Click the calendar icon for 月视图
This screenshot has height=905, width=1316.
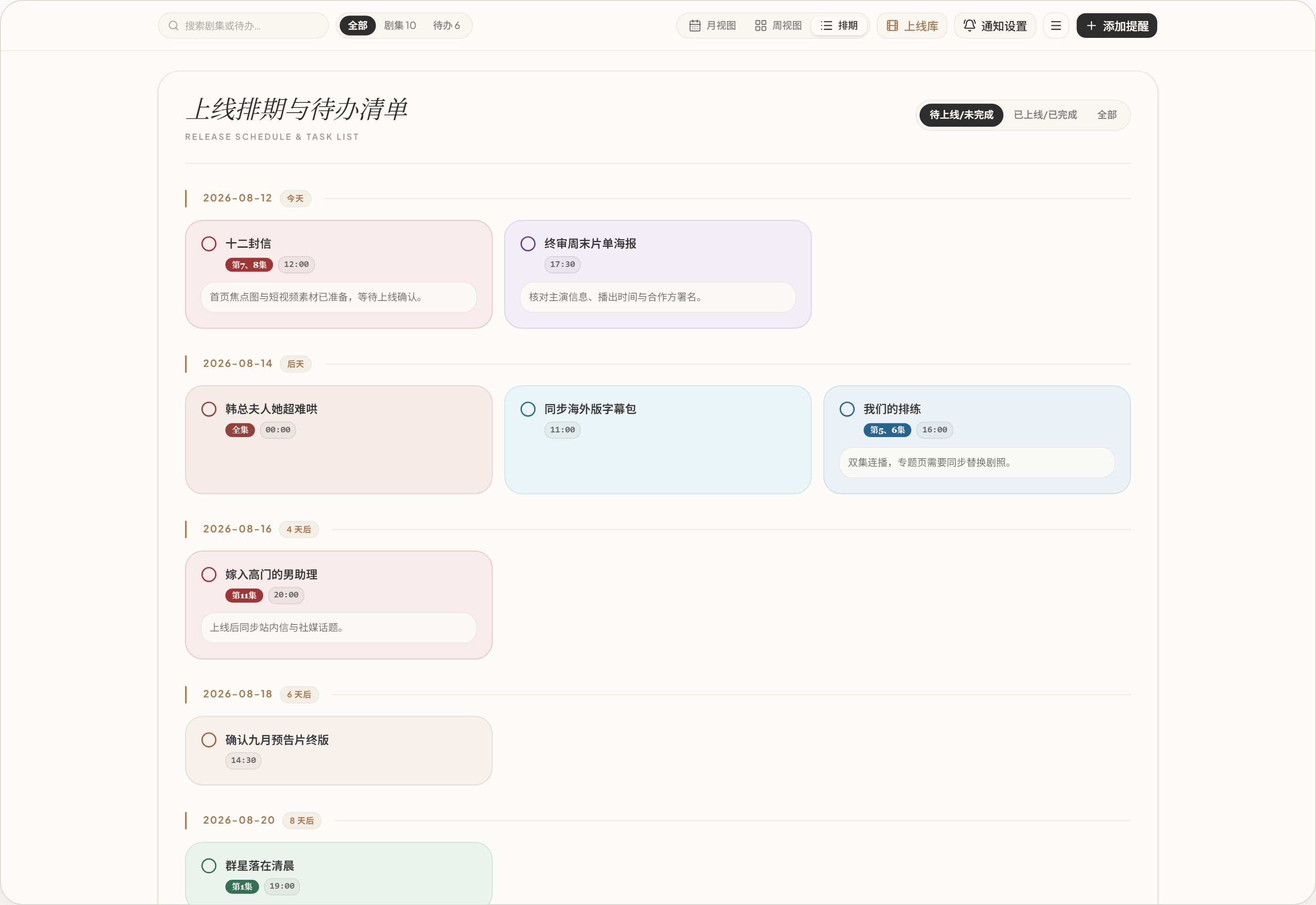[x=695, y=26]
